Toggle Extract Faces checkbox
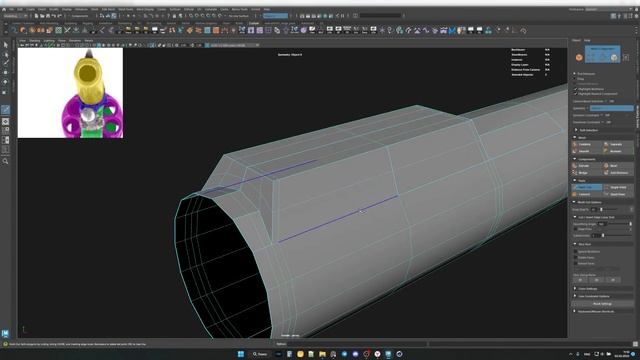The height and width of the screenshot is (360, 640). [x=576, y=264]
